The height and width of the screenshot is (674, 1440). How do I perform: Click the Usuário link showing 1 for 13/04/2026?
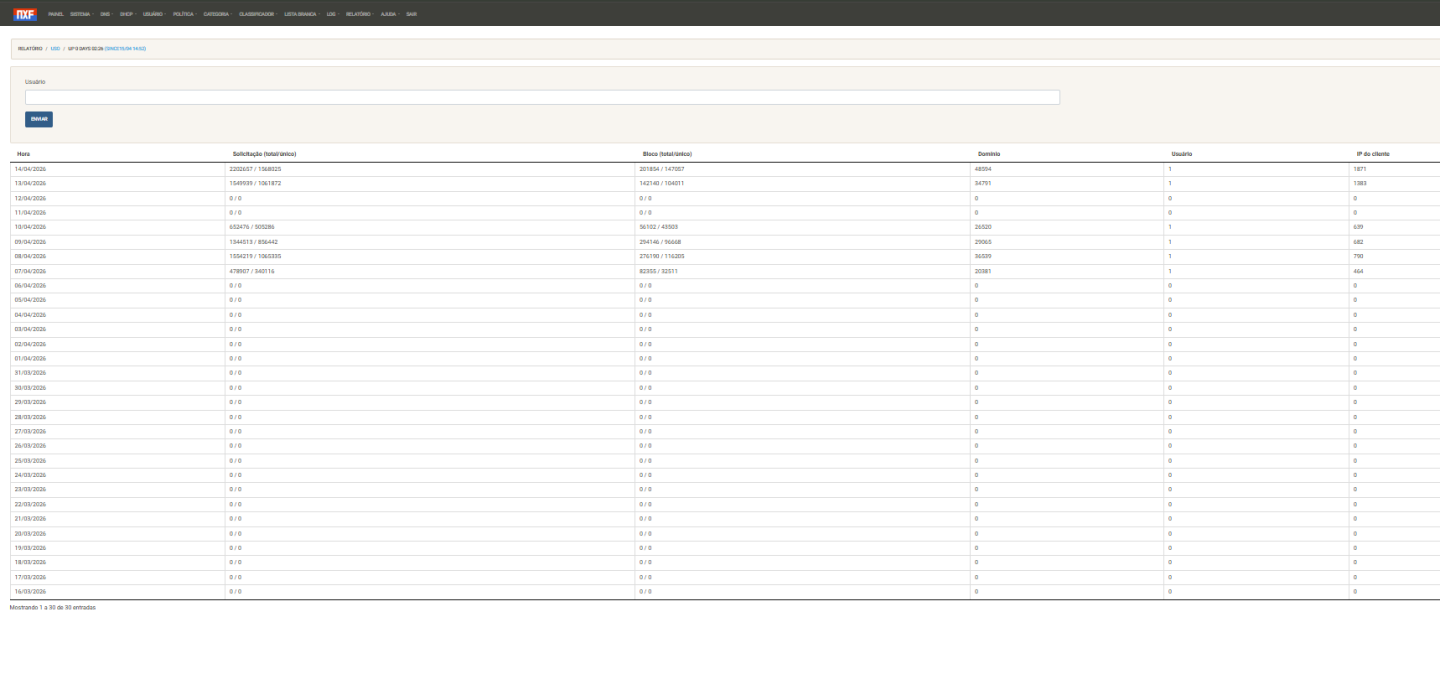point(1172,184)
